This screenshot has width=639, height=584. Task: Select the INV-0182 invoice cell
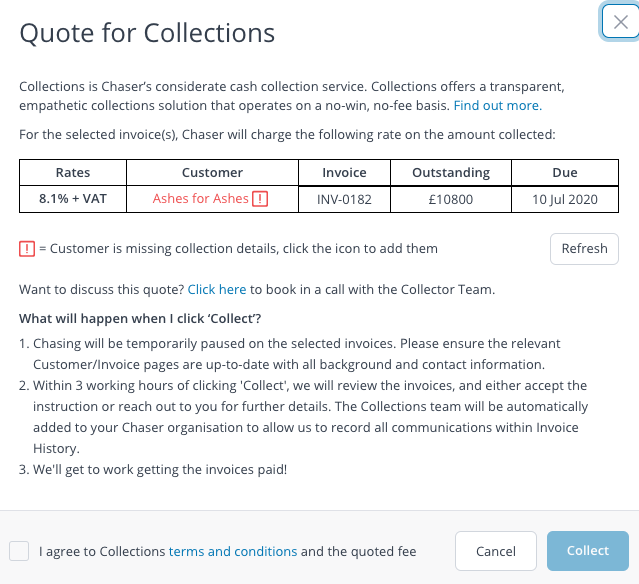(344, 199)
